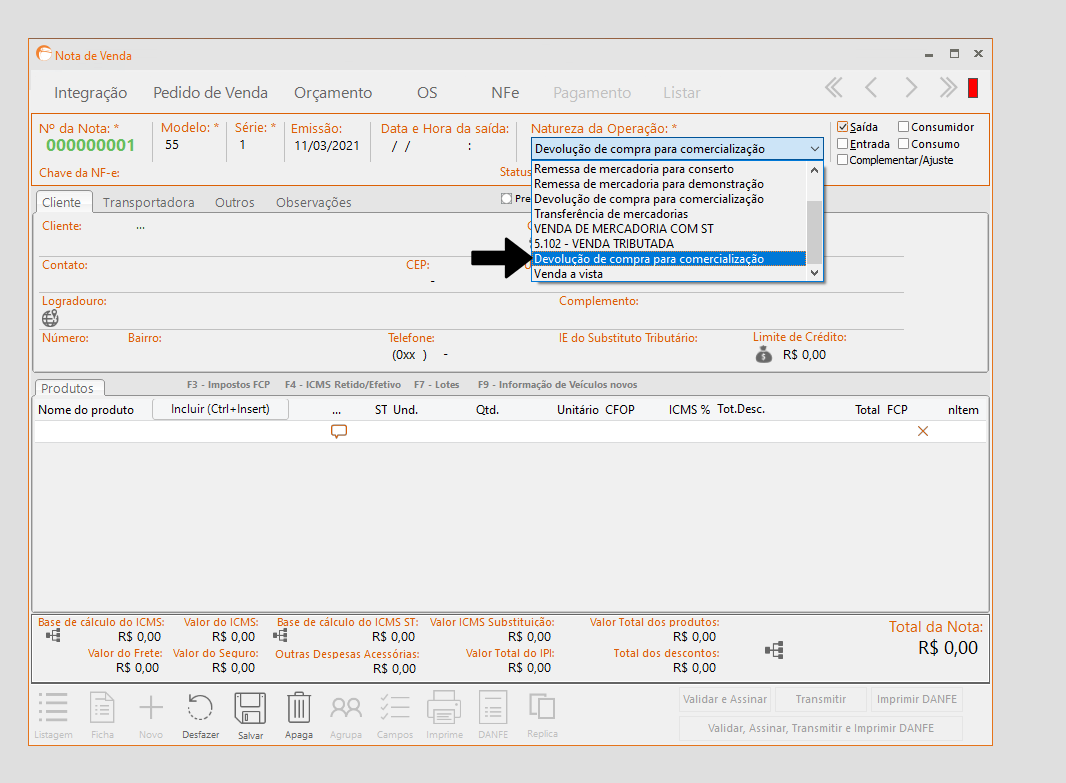Open the OS menu
This screenshot has width=1066, height=783.
pyautogui.click(x=427, y=92)
